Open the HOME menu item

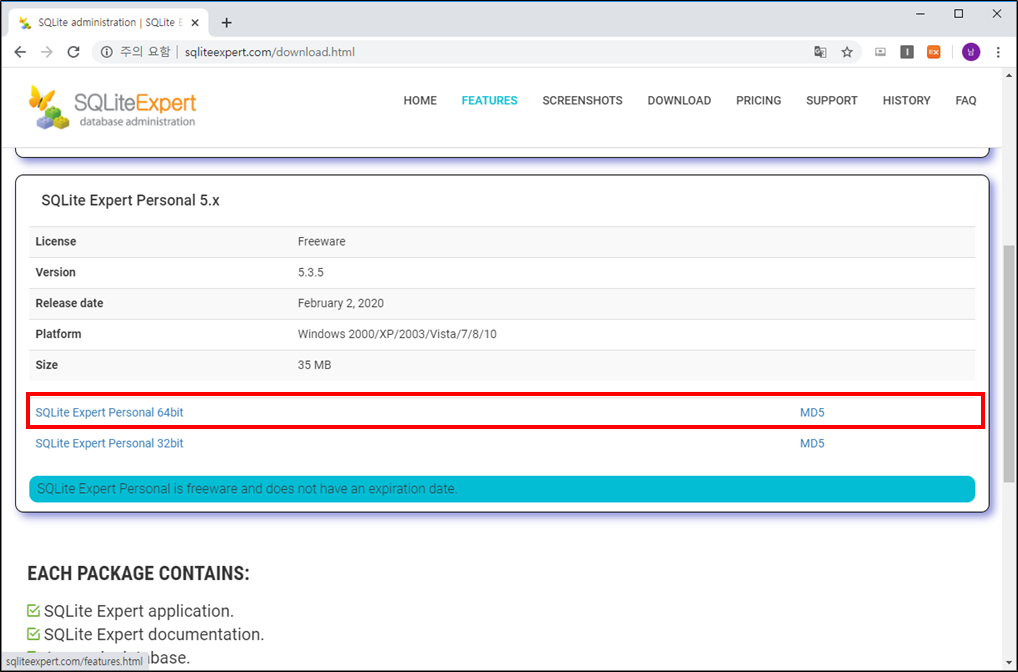point(420,101)
